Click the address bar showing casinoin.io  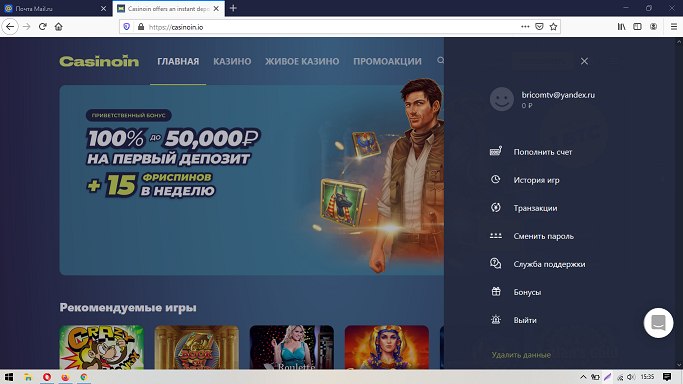tap(331, 27)
